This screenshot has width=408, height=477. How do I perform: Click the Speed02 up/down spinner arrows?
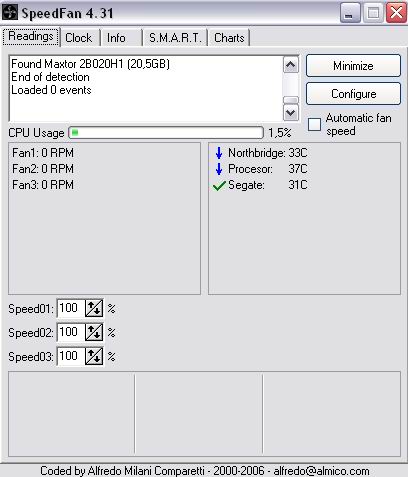(94, 332)
